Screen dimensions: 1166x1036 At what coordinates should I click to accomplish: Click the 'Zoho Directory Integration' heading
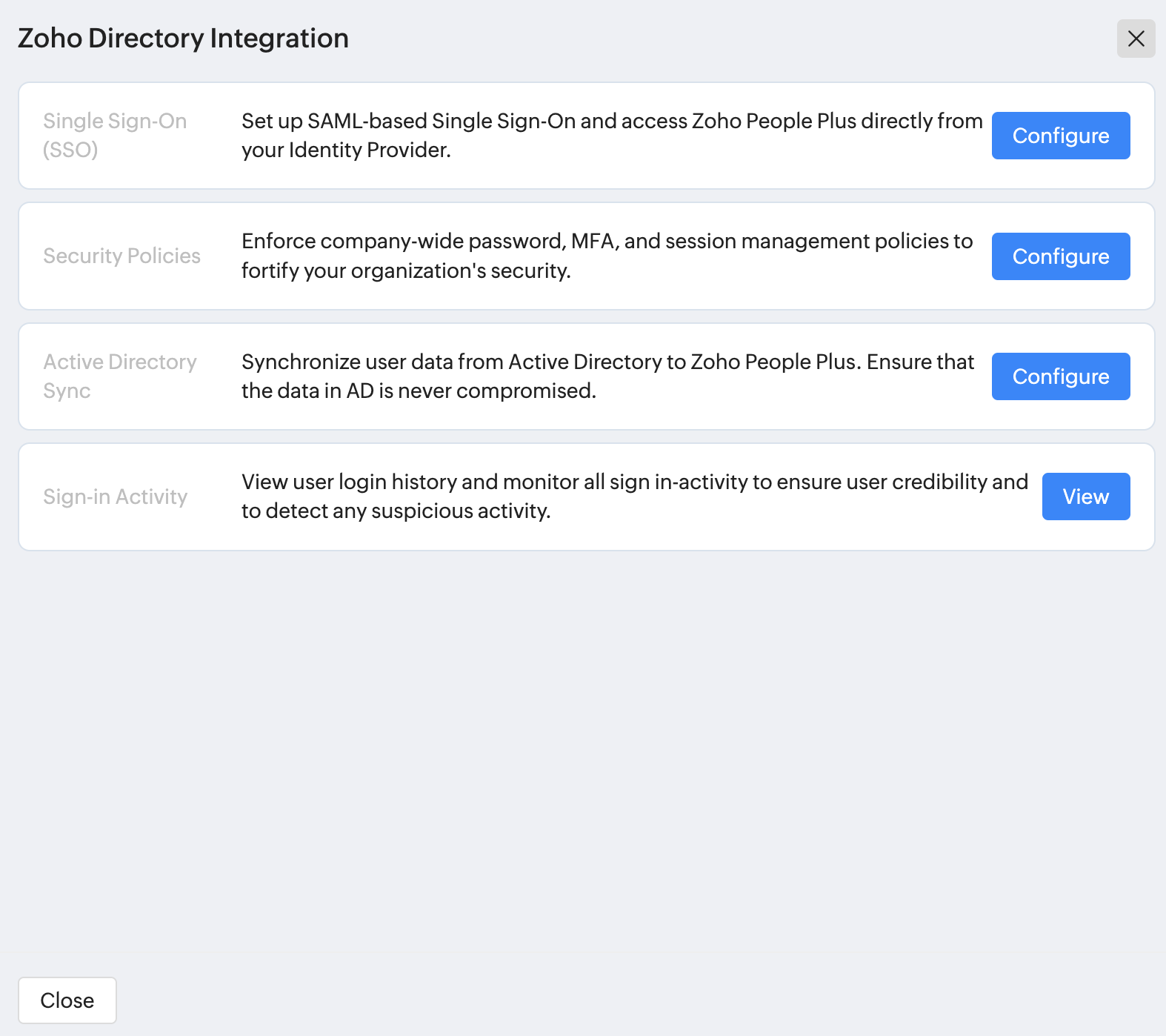183,39
